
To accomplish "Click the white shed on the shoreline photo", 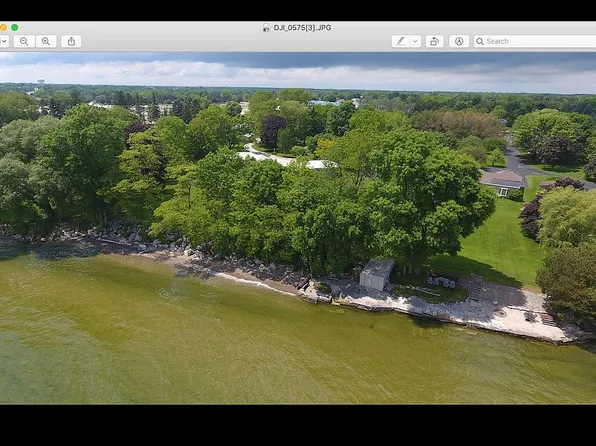I will (377, 275).
